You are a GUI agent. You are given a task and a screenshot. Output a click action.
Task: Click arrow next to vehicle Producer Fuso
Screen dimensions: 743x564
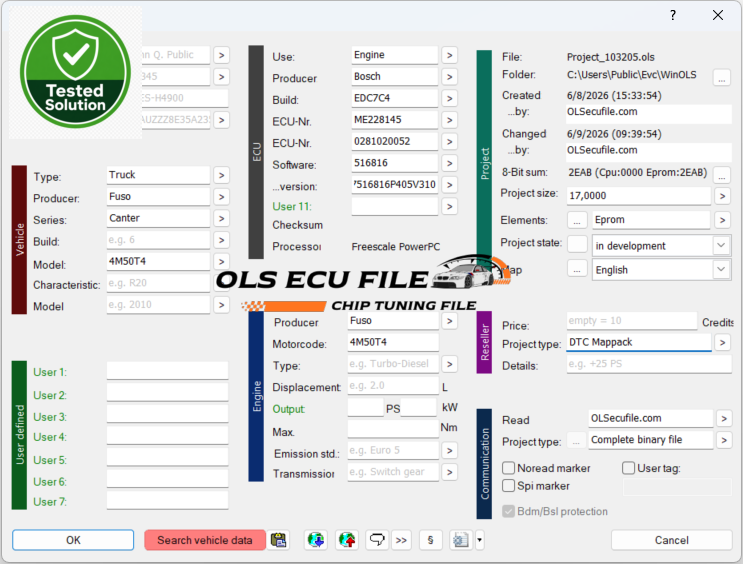[x=221, y=197]
